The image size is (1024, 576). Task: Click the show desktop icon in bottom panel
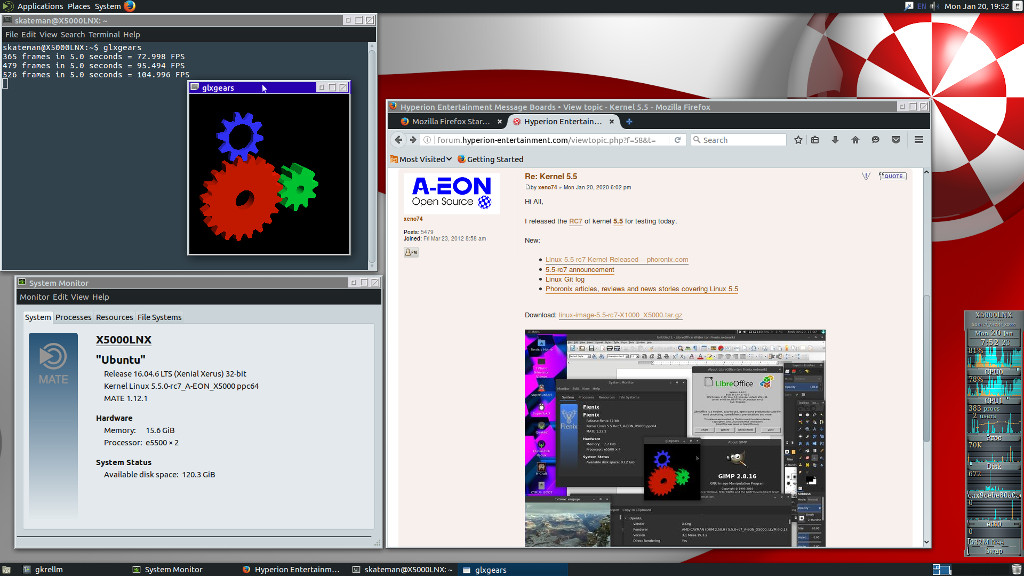(x=6, y=569)
